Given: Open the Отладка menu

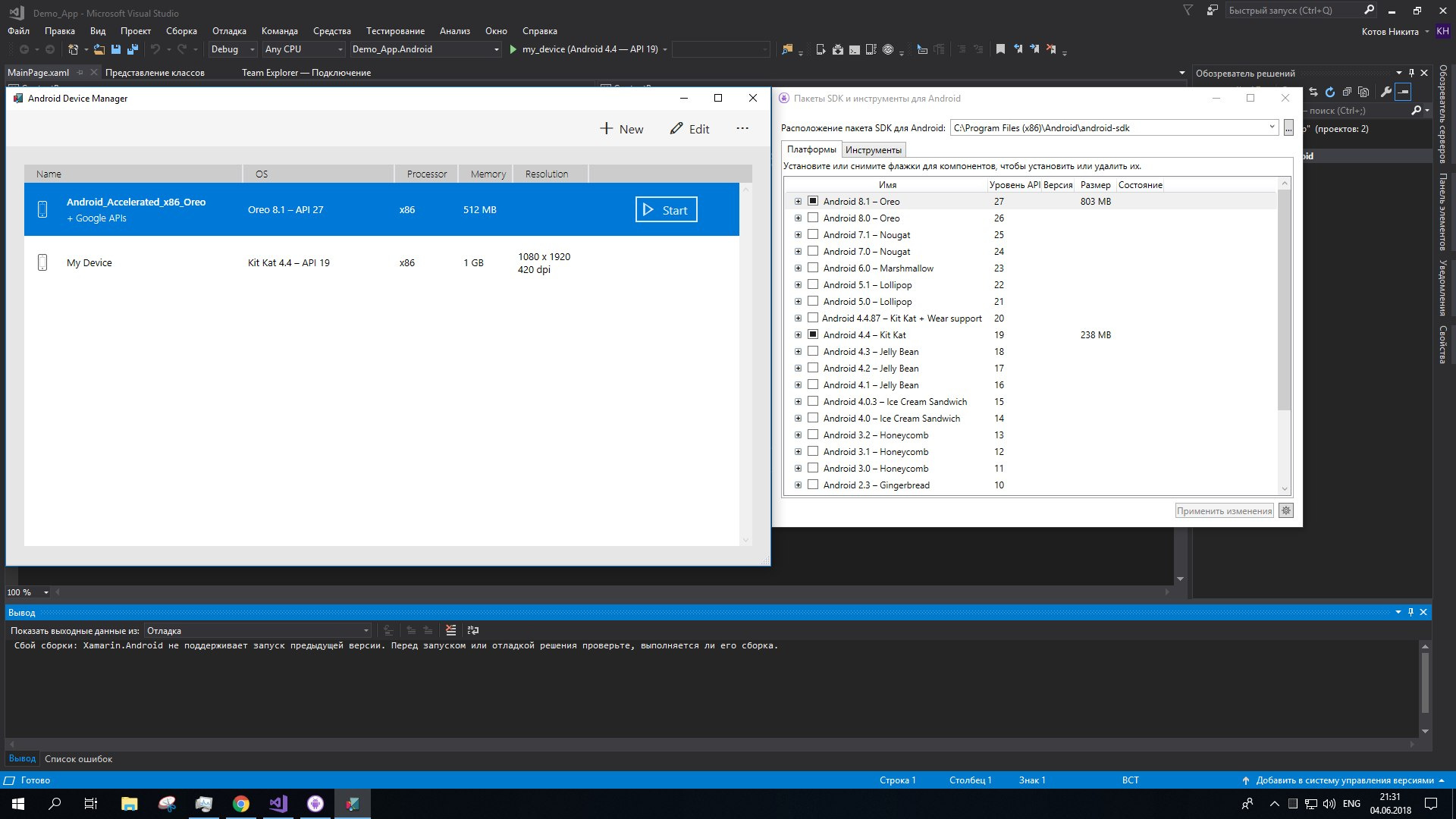Looking at the screenshot, I should [229, 31].
